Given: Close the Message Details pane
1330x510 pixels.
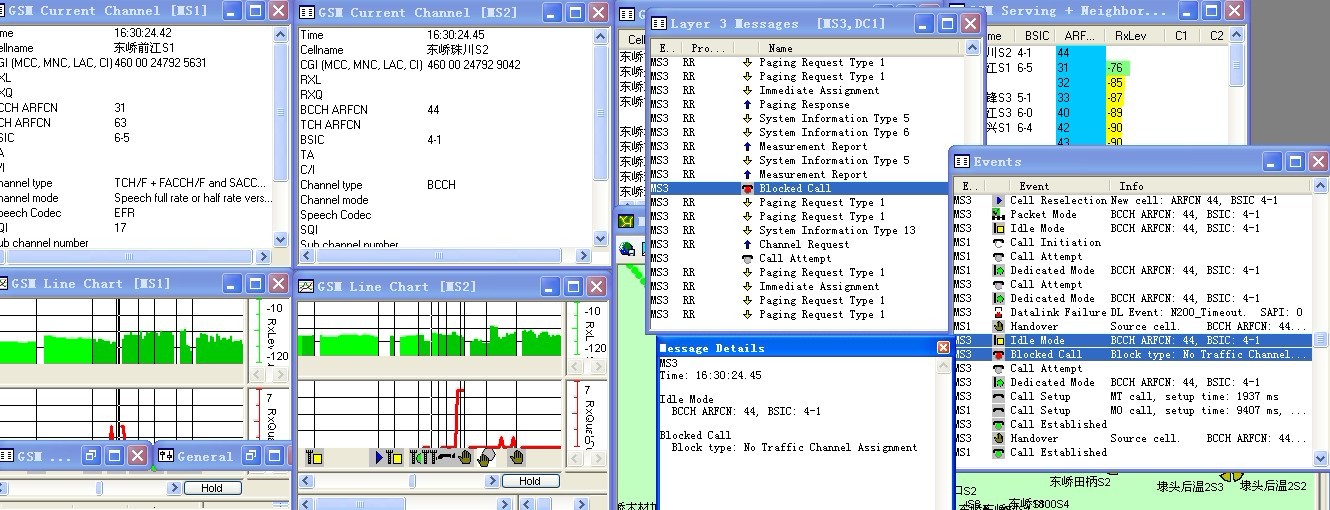Looking at the screenshot, I should (x=943, y=347).
